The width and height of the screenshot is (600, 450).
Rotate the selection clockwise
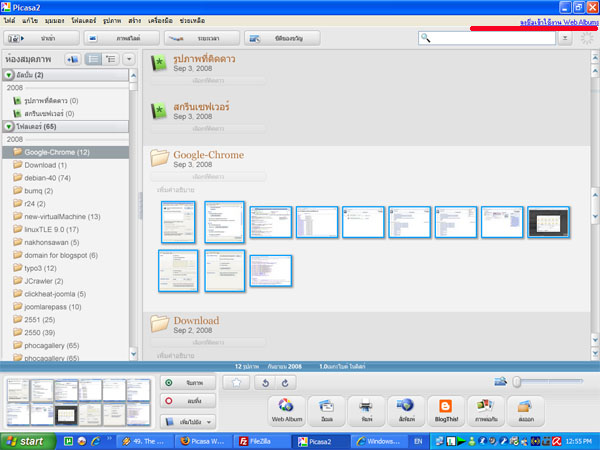pyautogui.click(x=285, y=383)
